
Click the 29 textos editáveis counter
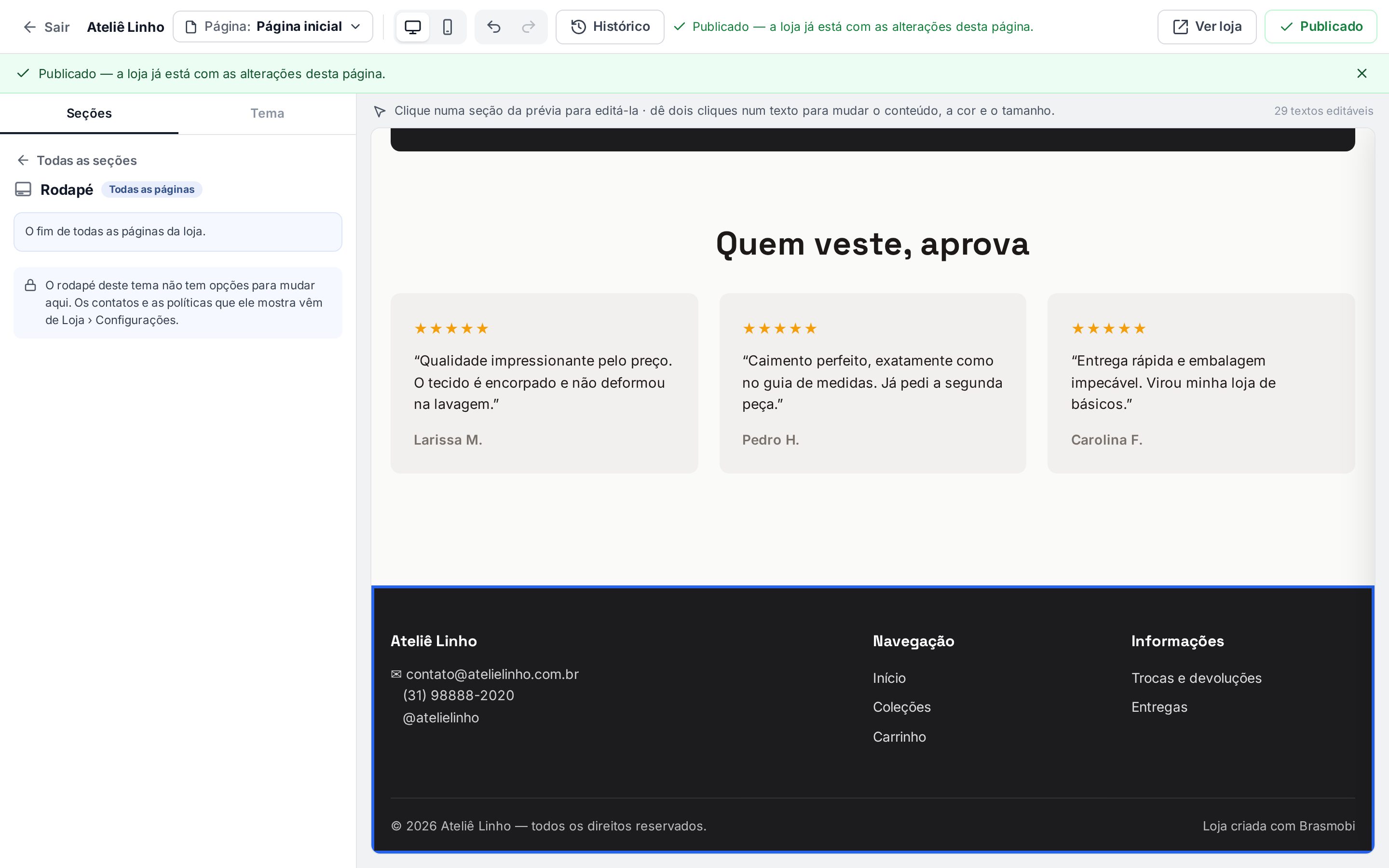(x=1323, y=111)
